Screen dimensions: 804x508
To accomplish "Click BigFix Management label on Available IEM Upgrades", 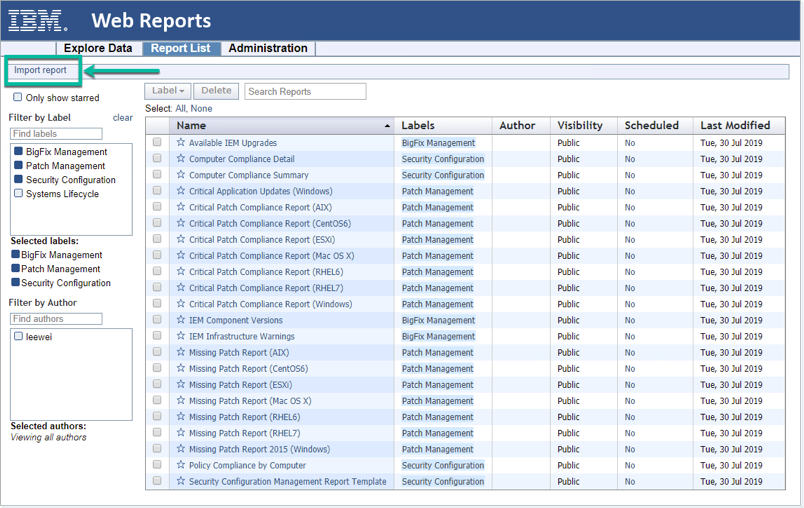I will [438, 143].
